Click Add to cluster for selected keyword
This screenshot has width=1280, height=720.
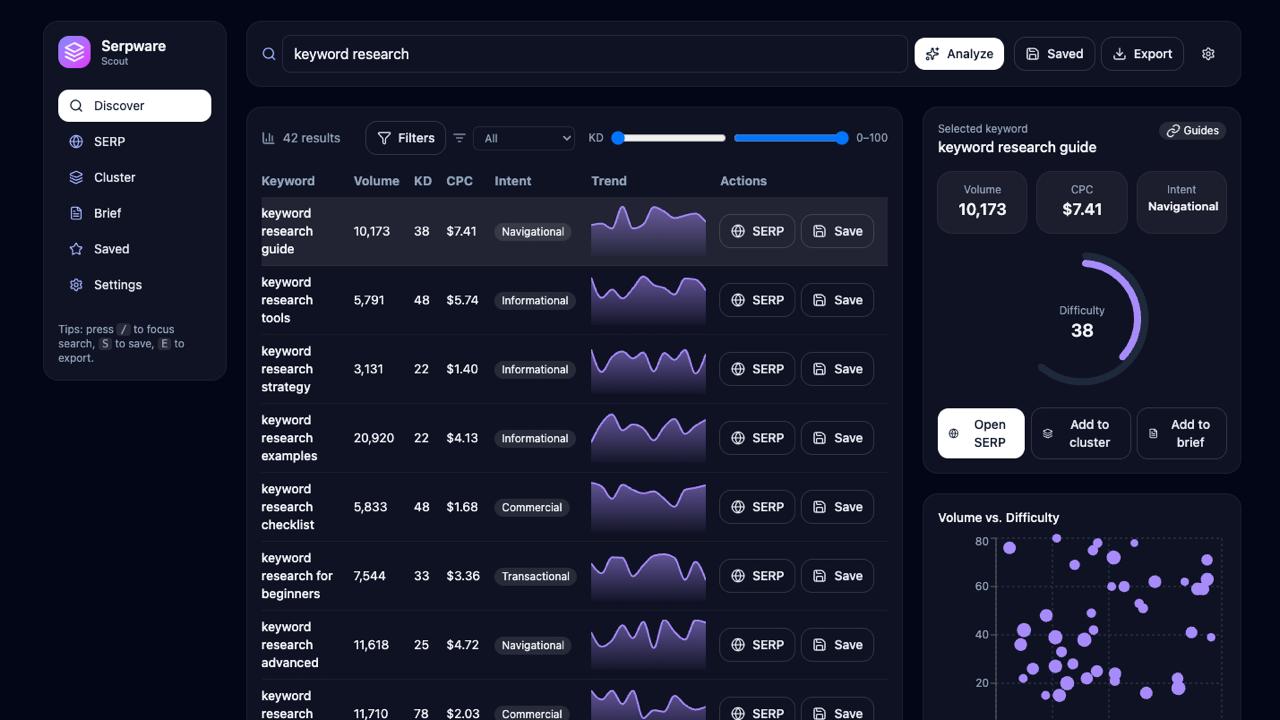[1080, 433]
